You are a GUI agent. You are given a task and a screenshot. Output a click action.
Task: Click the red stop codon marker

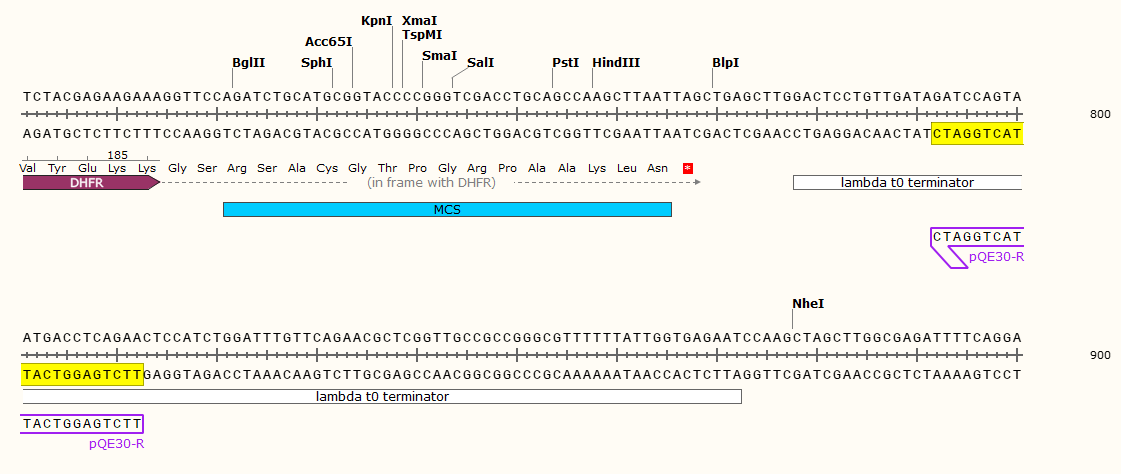[x=687, y=168]
